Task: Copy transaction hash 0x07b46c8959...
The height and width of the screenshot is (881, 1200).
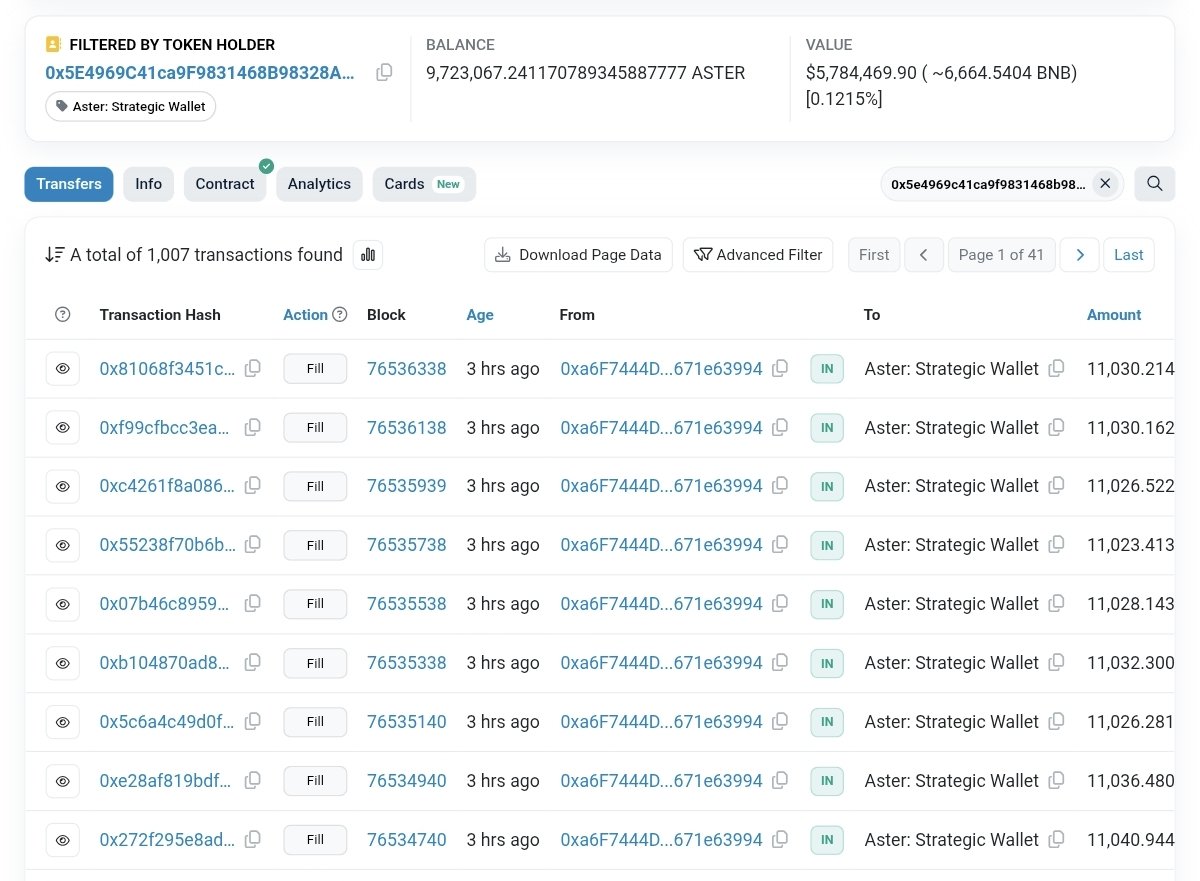Action: pos(253,603)
